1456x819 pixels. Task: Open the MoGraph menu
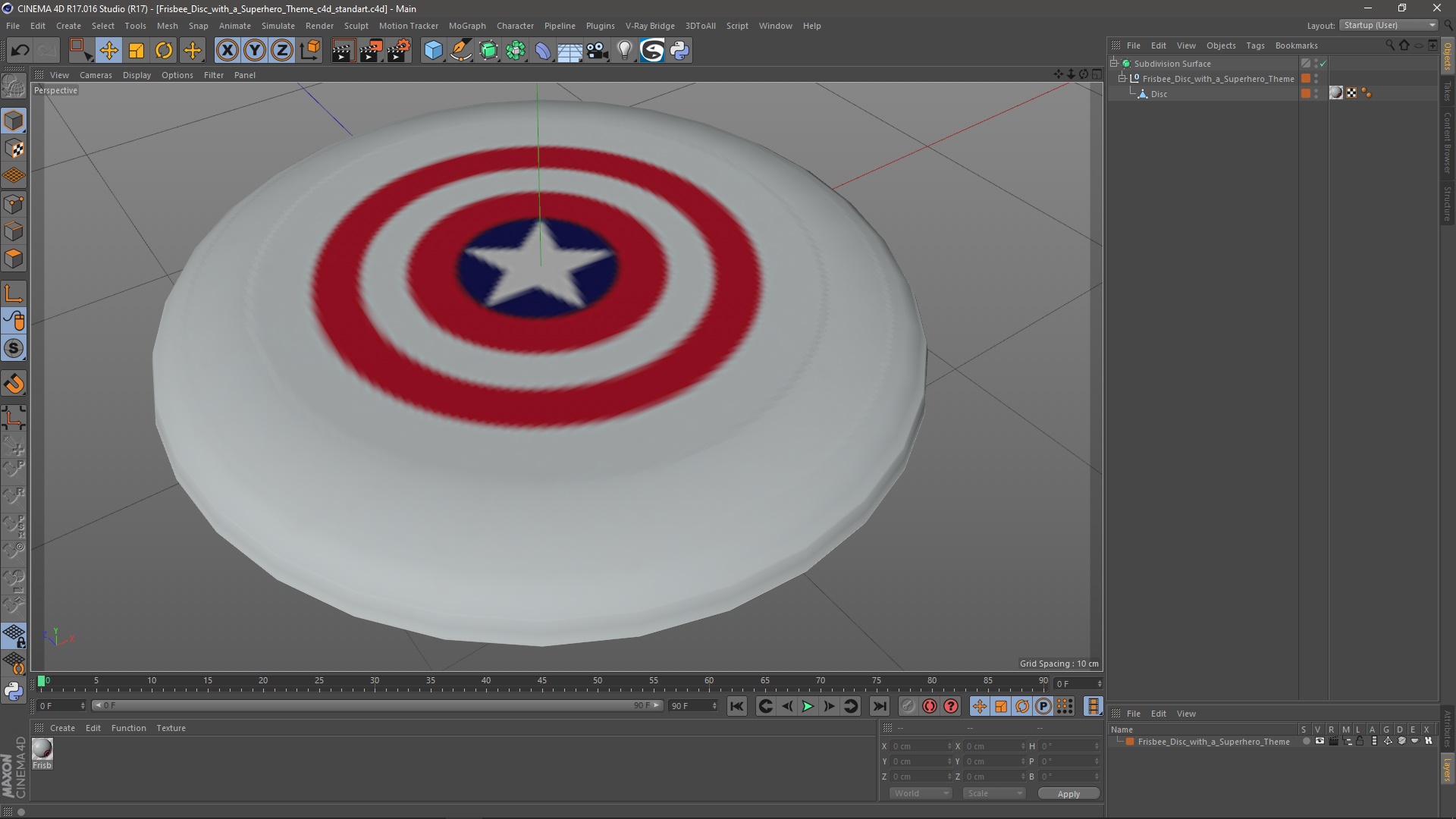[467, 26]
